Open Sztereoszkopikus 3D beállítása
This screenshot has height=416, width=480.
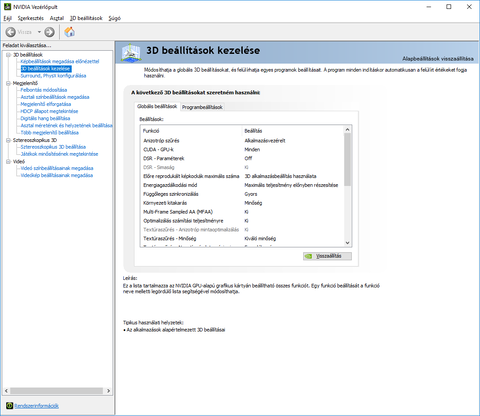pyautogui.click(x=53, y=147)
